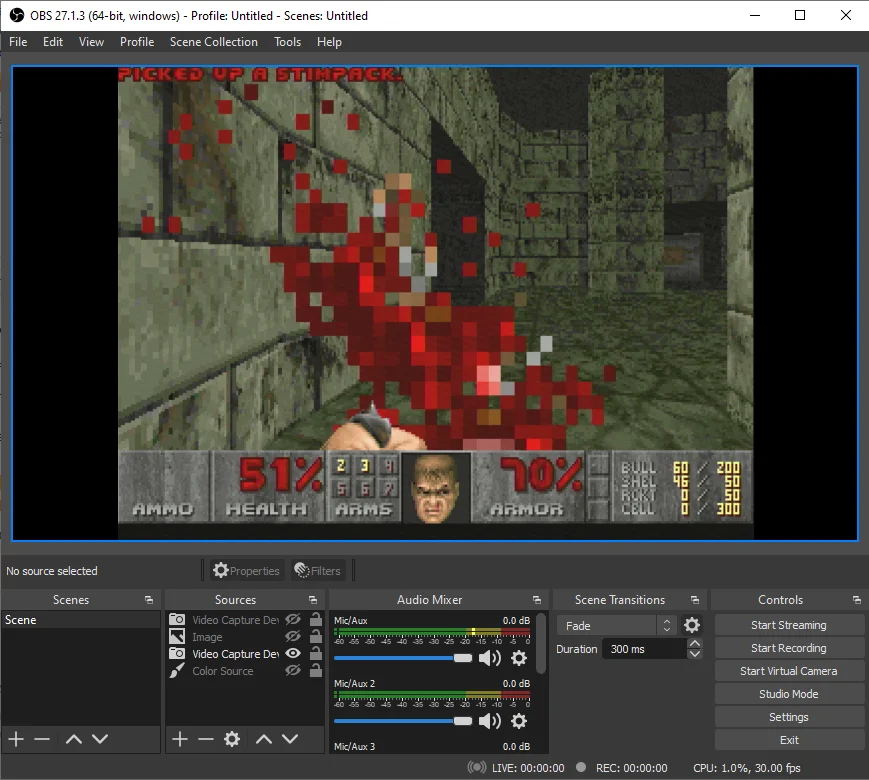
Task: Unlock the Image source lock icon
Action: [315, 637]
